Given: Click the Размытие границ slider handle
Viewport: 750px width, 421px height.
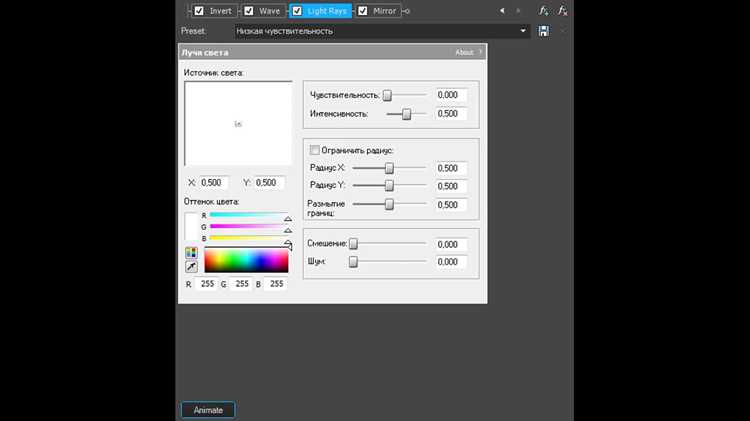Looking at the screenshot, I should tap(389, 204).
